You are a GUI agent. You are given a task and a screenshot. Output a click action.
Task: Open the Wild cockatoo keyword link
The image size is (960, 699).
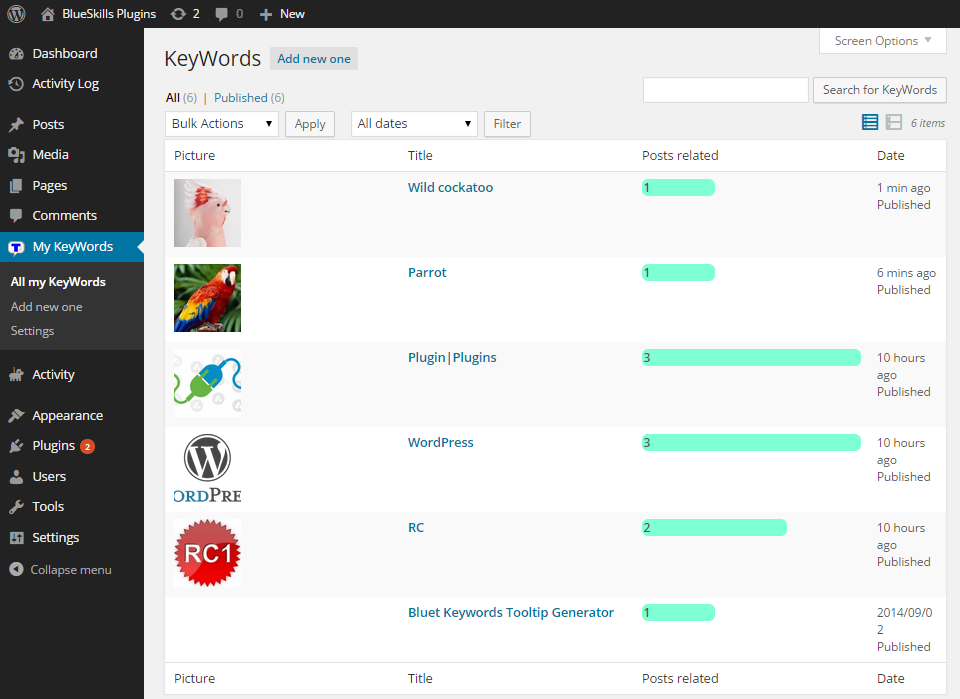click(x=450, y=188)
